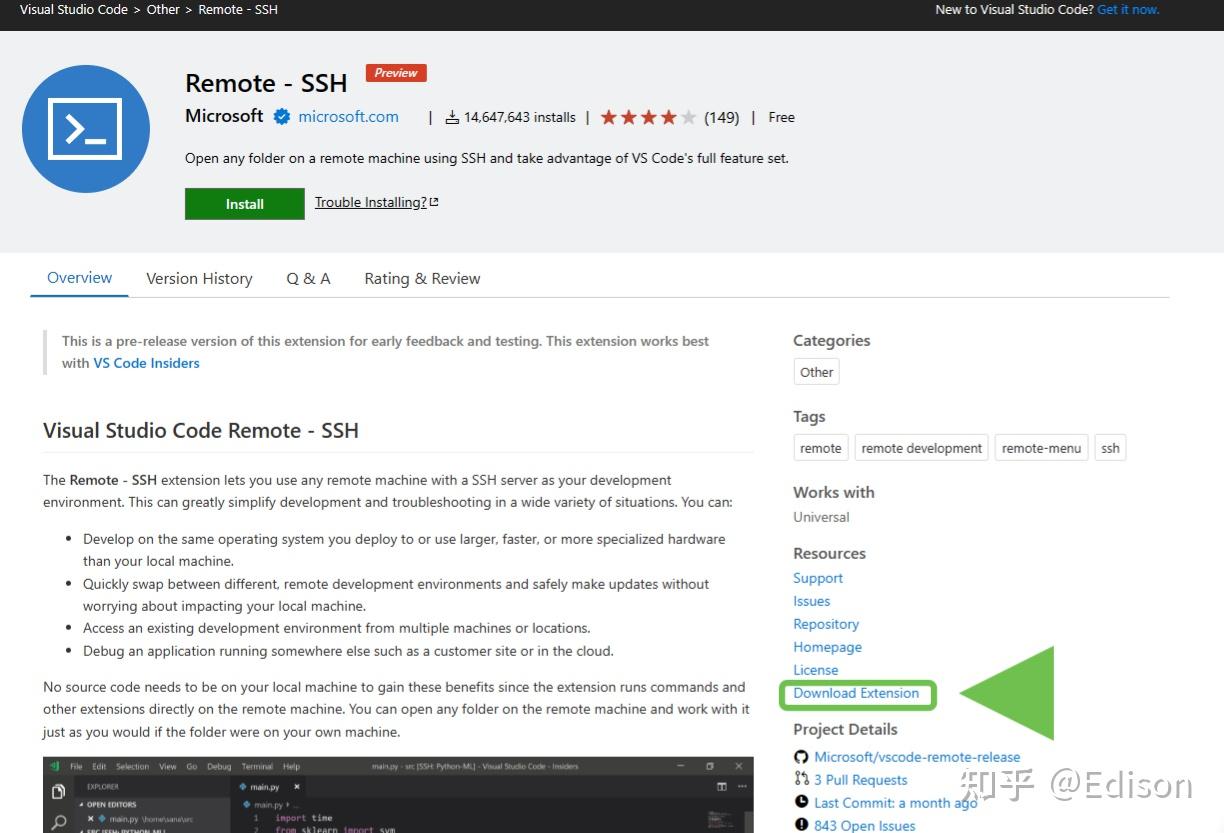The height and width of the screenshot is (833, 1224).
Task: Click the Other category badge under Categories
Action: (x=816, y=371)
